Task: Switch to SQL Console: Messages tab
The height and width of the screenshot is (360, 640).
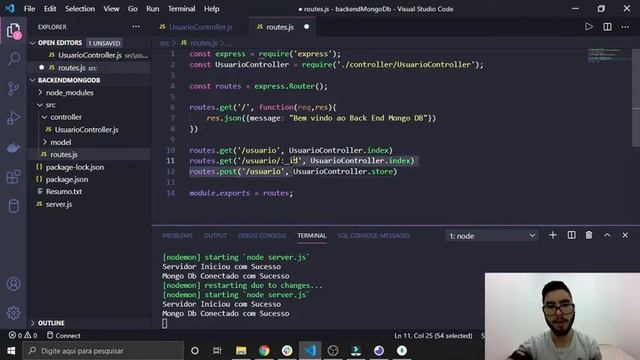Action: [373, 236]
